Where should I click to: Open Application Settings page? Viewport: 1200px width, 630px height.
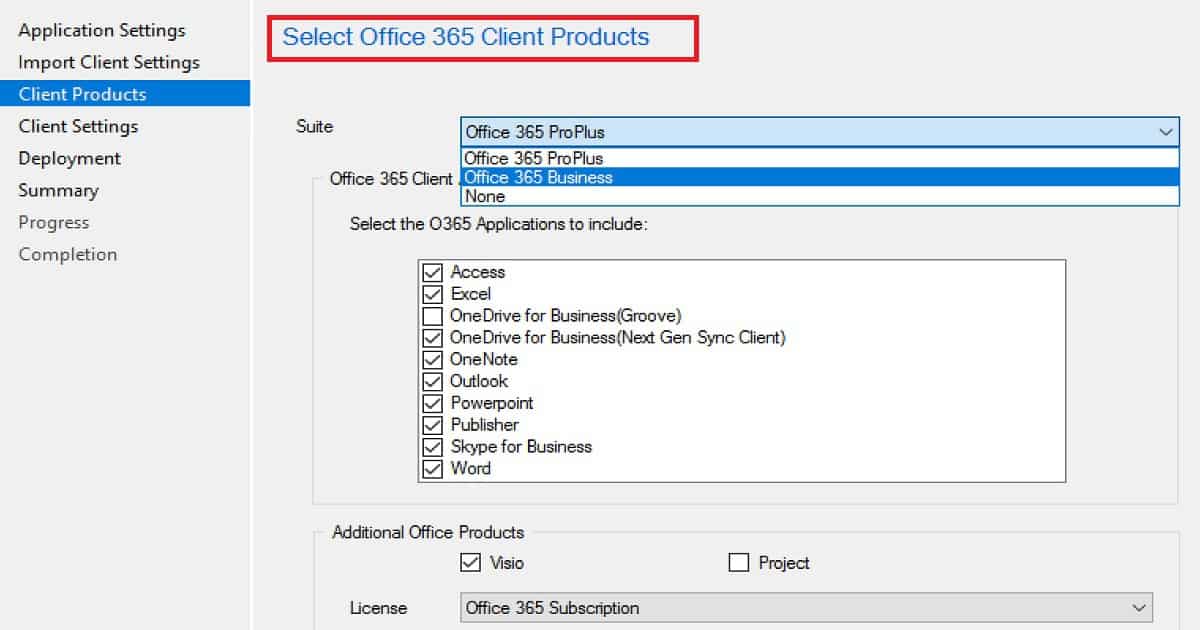click(x=102, y=30)
